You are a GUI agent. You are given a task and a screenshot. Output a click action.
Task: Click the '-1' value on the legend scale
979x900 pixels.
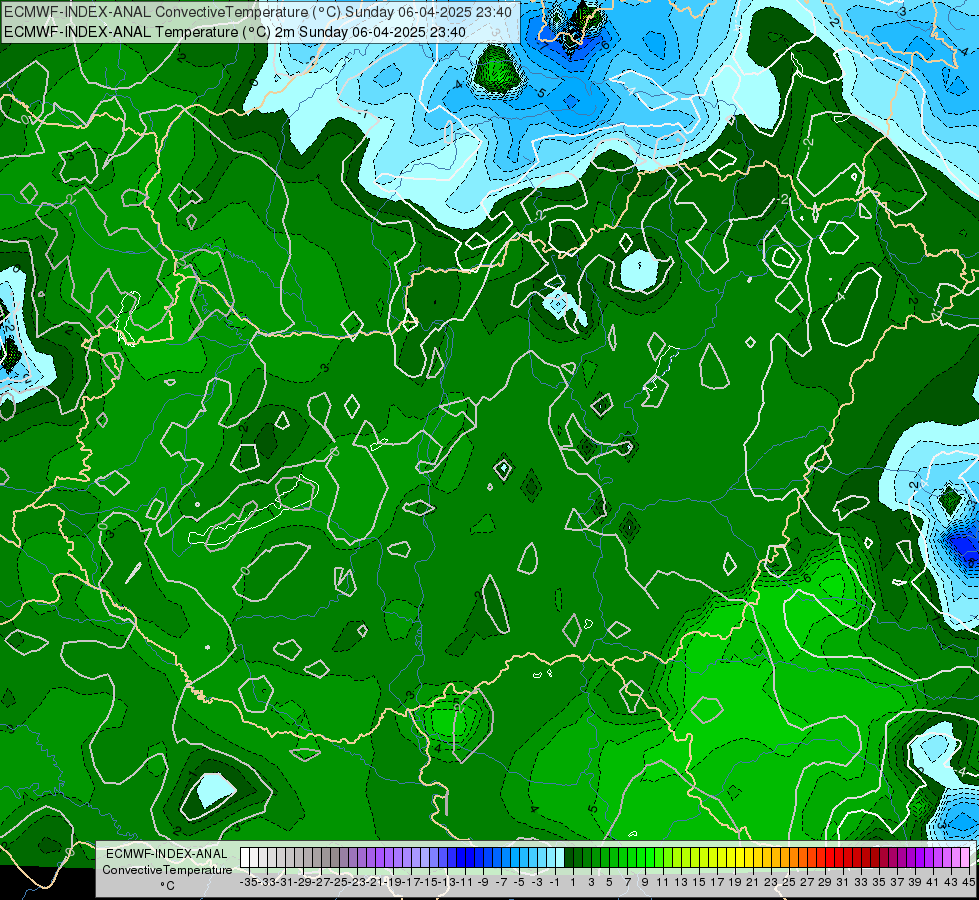point(555,882)
